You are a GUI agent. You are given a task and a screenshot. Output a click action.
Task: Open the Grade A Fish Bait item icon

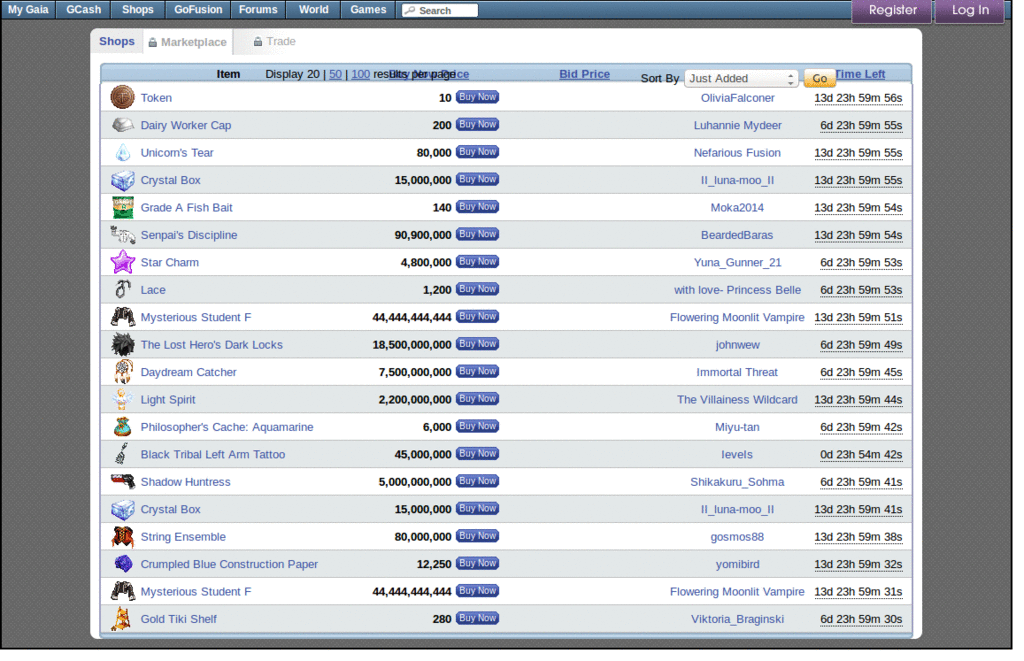(122, 206)
